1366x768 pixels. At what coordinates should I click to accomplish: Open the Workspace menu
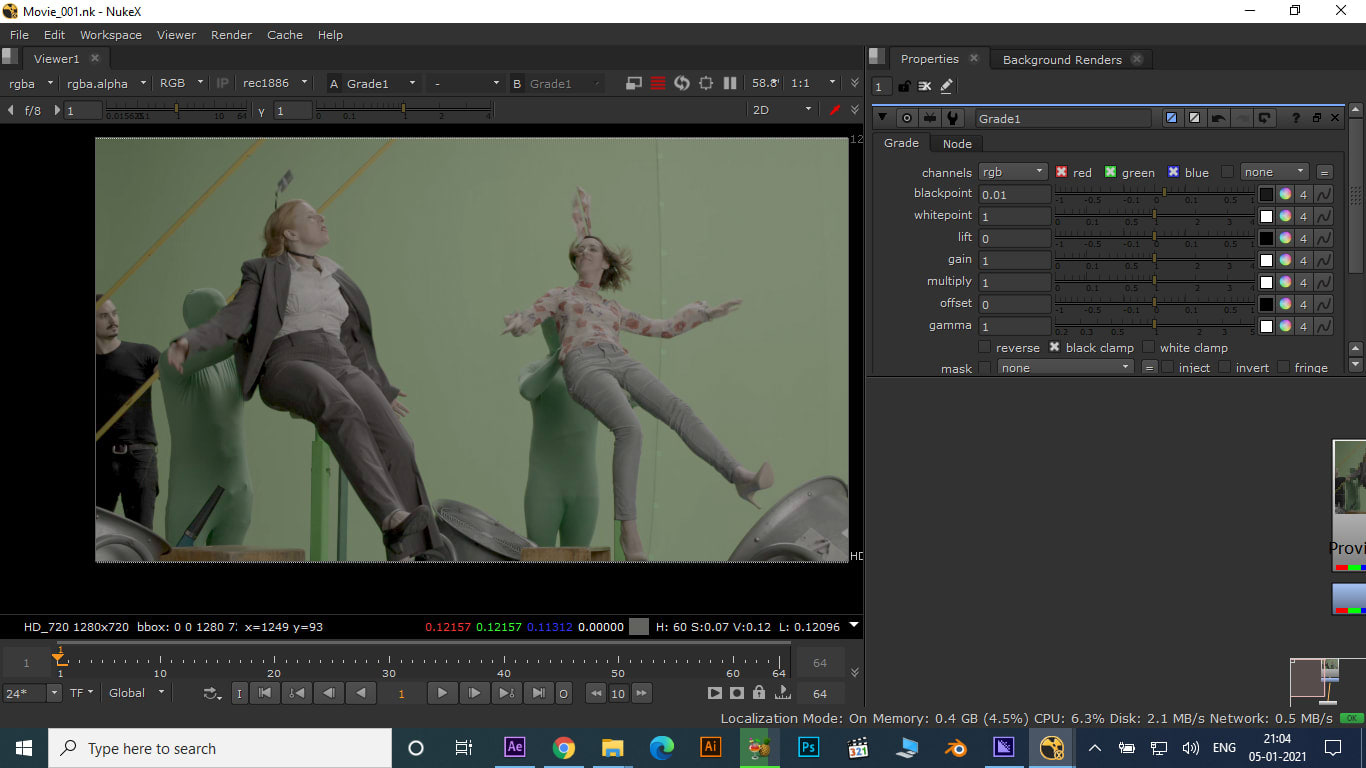coord(111,35)
